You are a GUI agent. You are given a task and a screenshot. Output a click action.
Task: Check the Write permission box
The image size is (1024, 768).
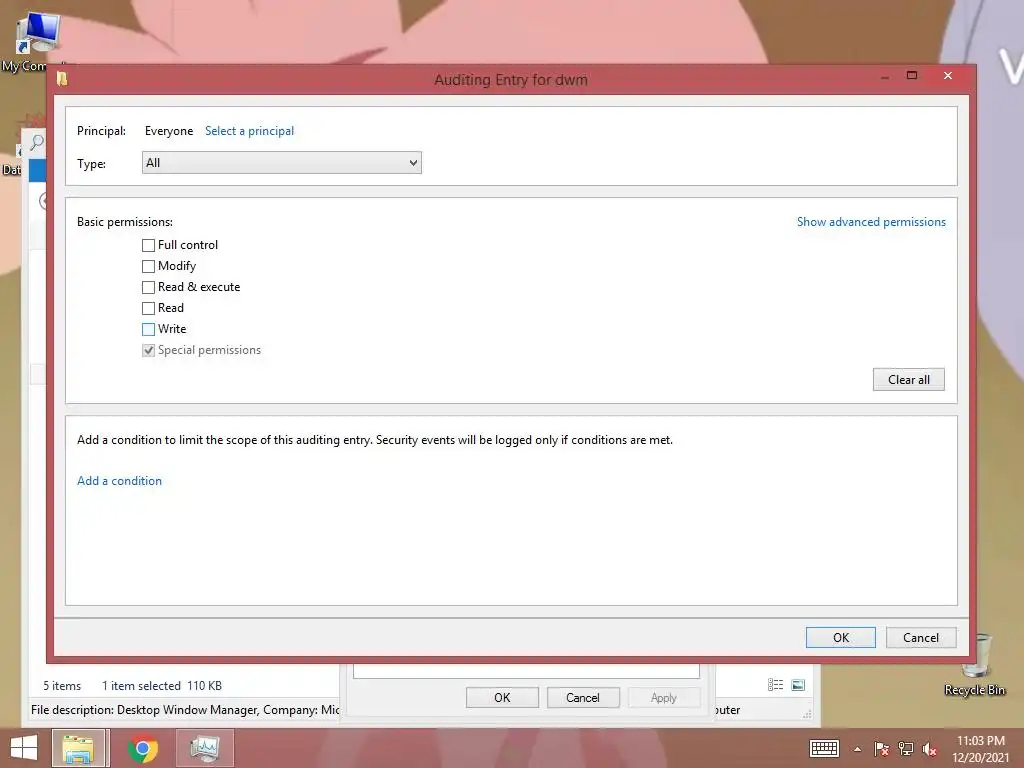[x=148, y=329]
